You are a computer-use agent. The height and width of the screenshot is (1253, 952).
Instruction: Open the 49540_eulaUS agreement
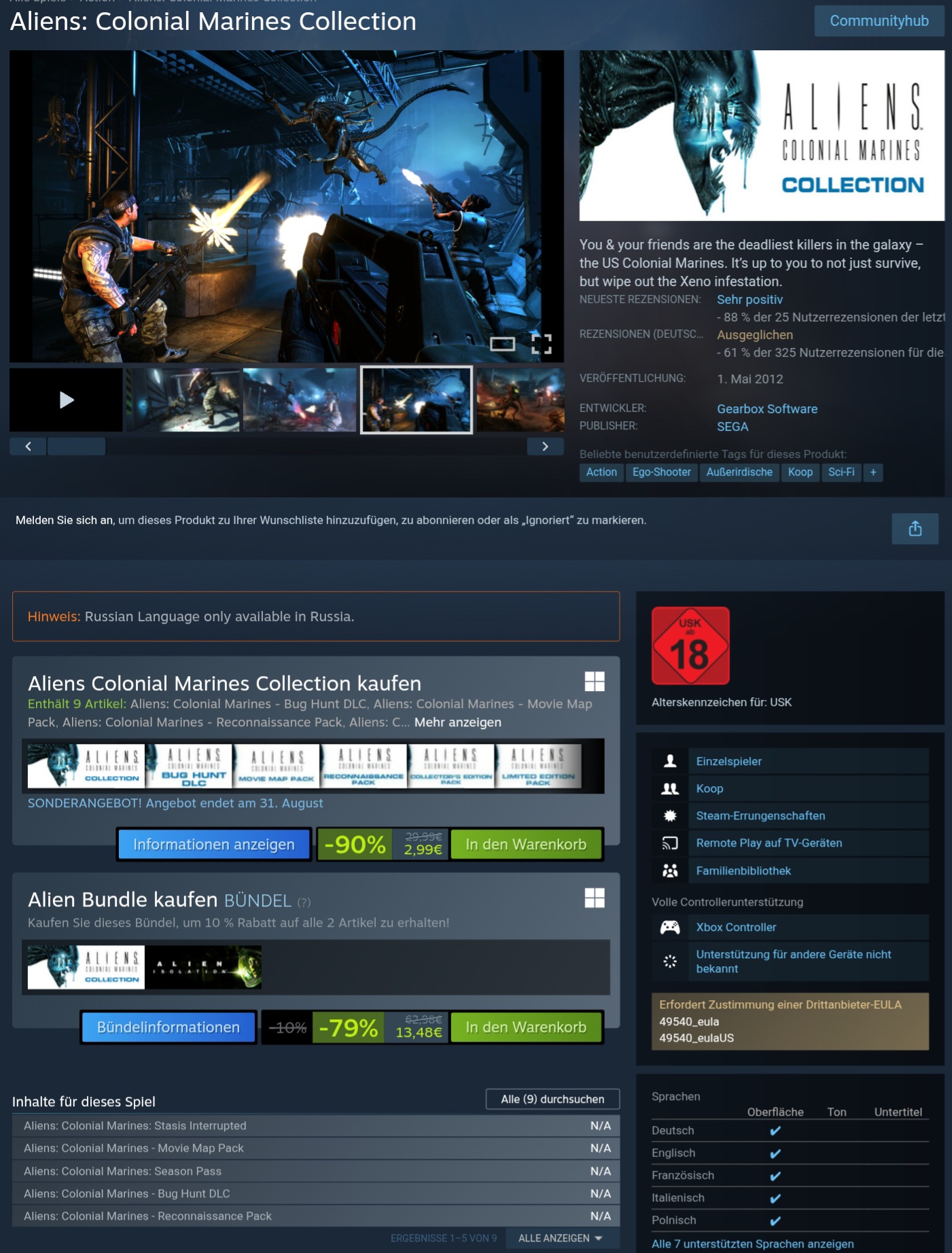click(697, 1038)
